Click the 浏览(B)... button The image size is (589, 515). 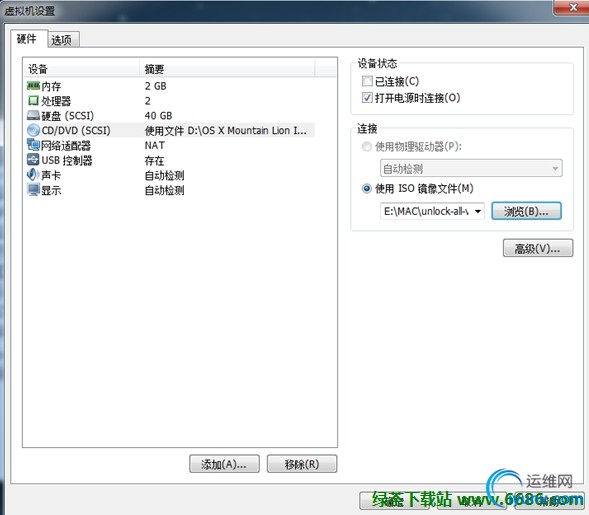pos(526,211)
